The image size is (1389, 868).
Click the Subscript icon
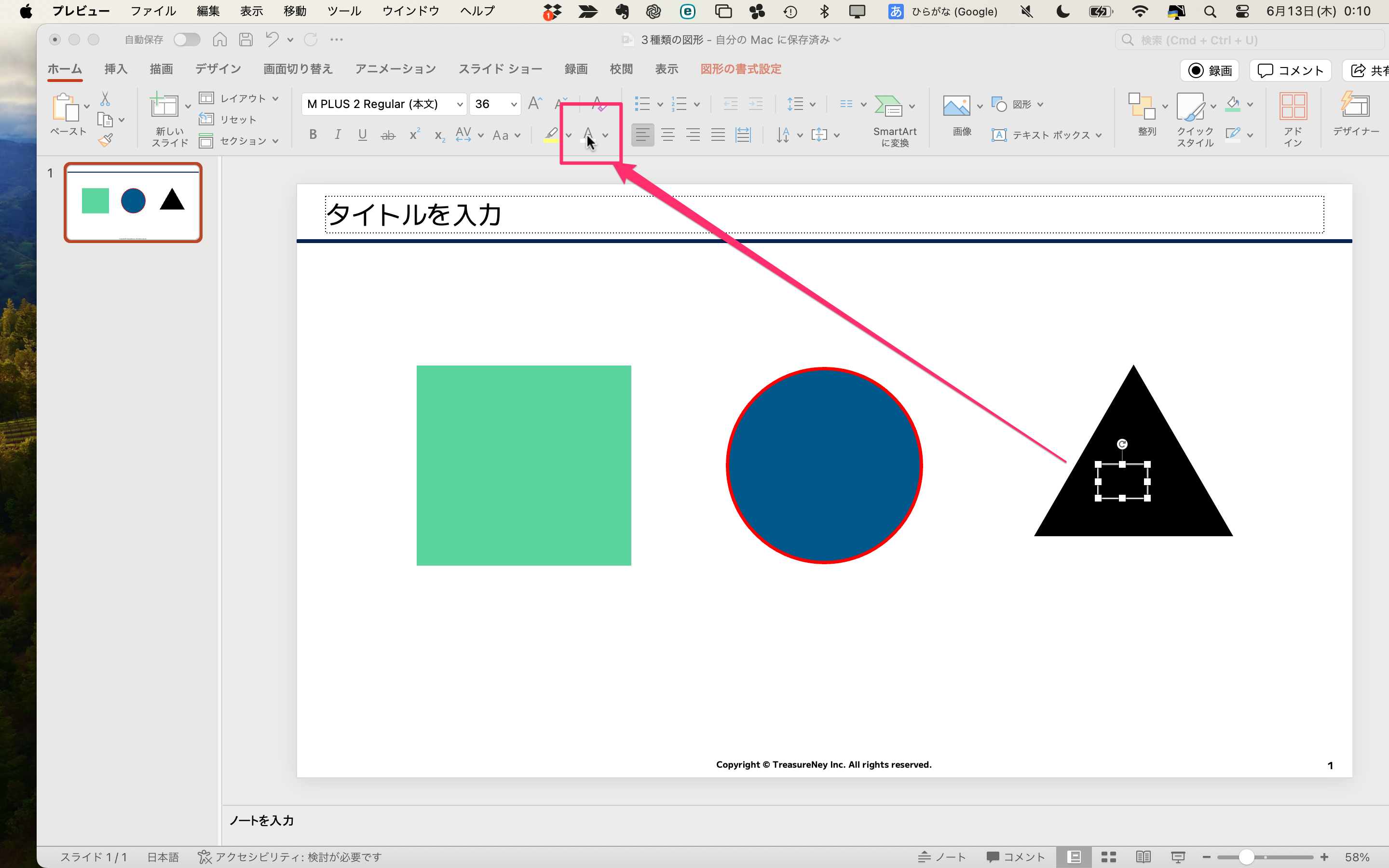[440, 136]
